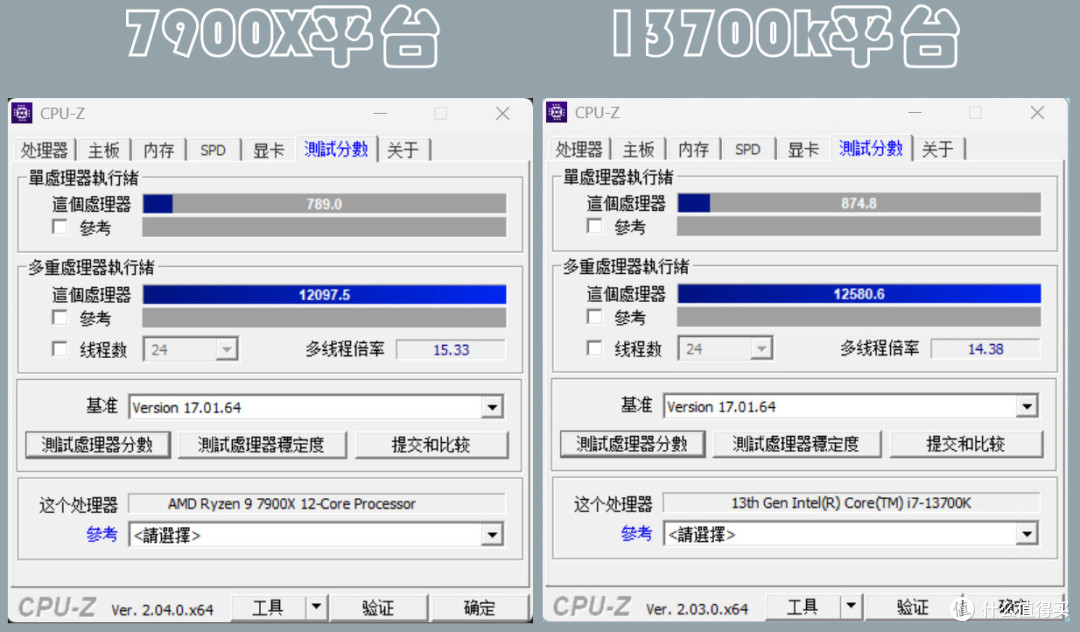Click 工具 button in 7900X window
The width and height of the screenshot is (1080, 632).
coord(268,607)
